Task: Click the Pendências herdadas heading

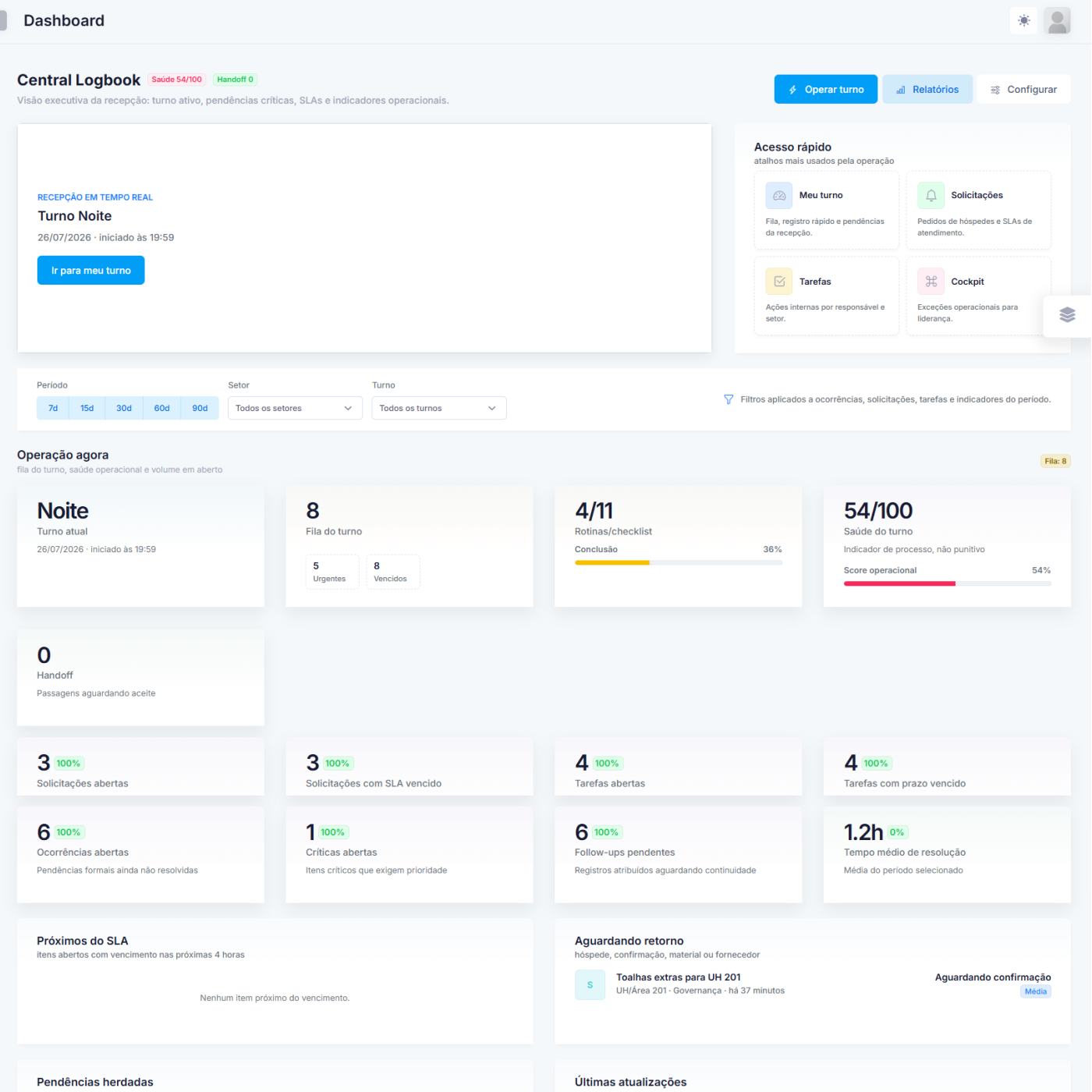Action: click(95, 1083)
